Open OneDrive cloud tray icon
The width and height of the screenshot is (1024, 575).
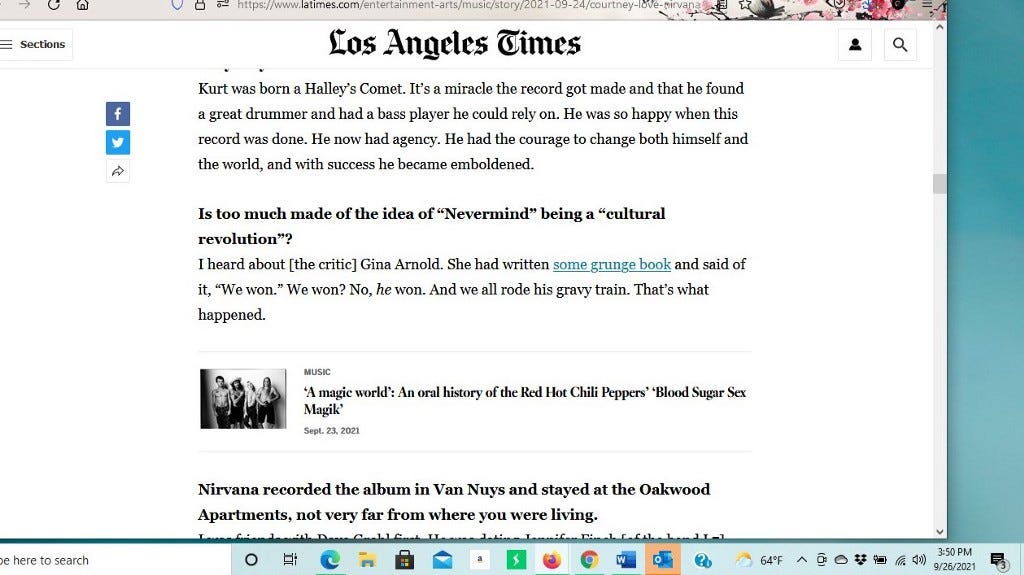[841, 560]
